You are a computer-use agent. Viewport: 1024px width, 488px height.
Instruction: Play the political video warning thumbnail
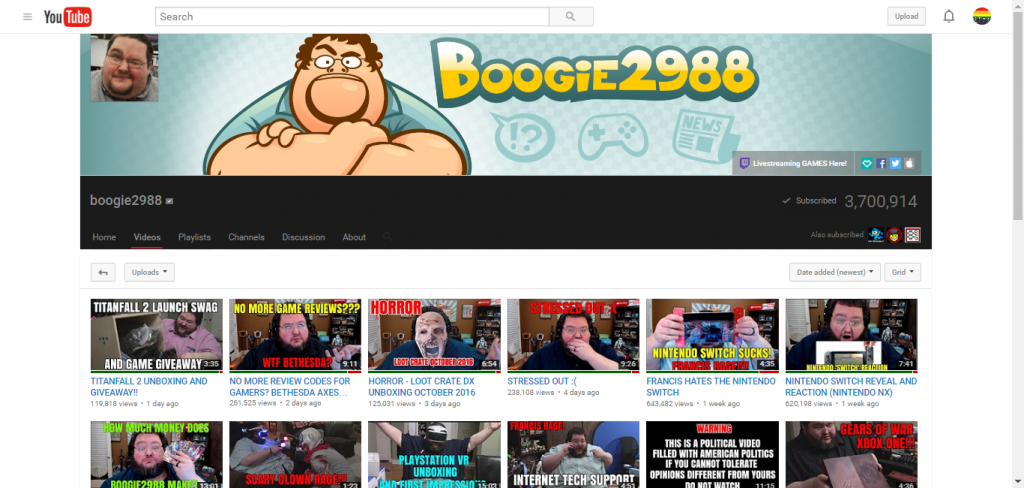(712, 455)
